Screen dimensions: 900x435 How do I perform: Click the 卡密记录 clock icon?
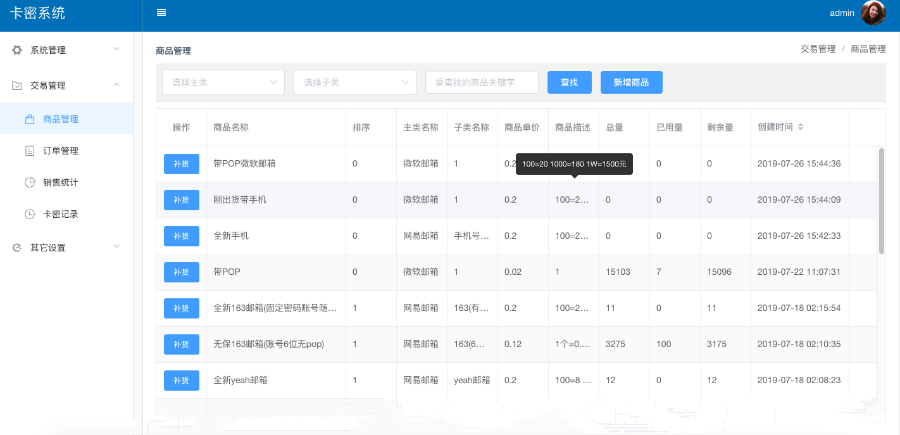pos(29,214)
